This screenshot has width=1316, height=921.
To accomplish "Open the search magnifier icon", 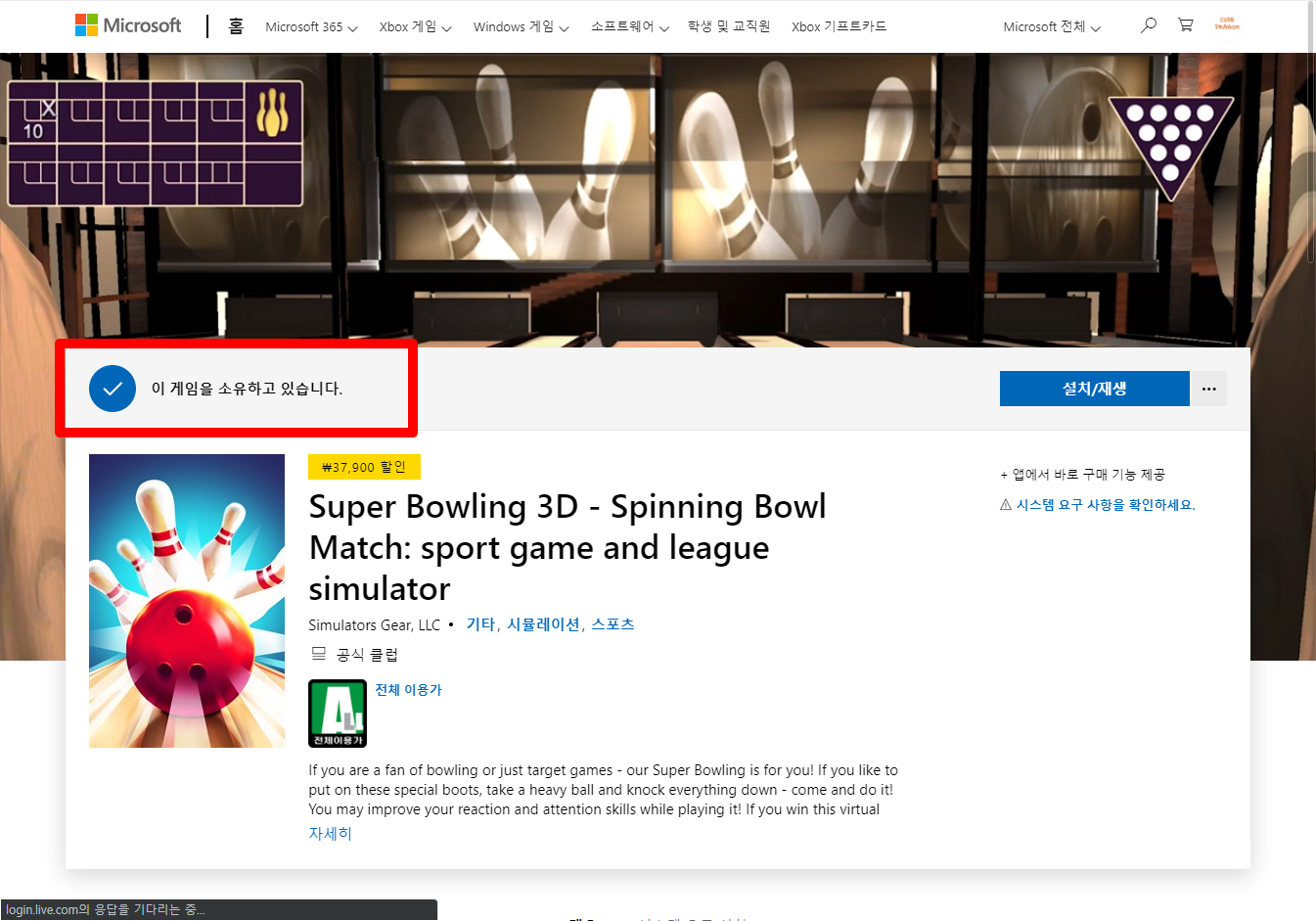I will 1149,25.
